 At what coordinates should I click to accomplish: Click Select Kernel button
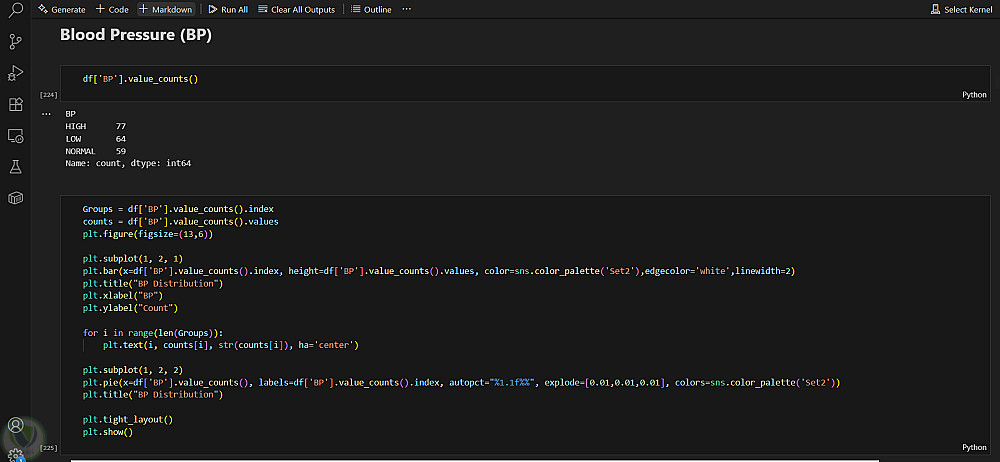pos(961,10)
